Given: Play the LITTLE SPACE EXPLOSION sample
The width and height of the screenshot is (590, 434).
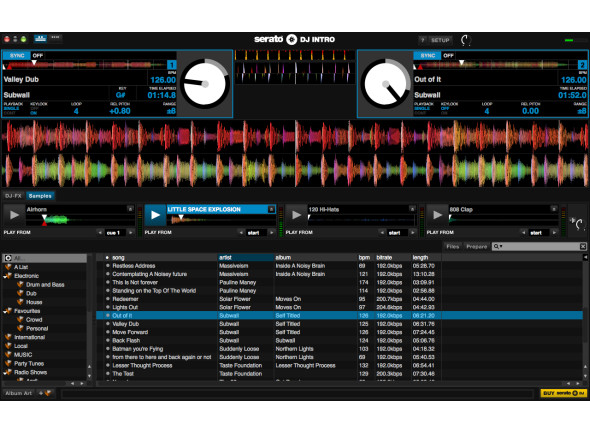Looking at the screenshot, I should click(155, 215).
